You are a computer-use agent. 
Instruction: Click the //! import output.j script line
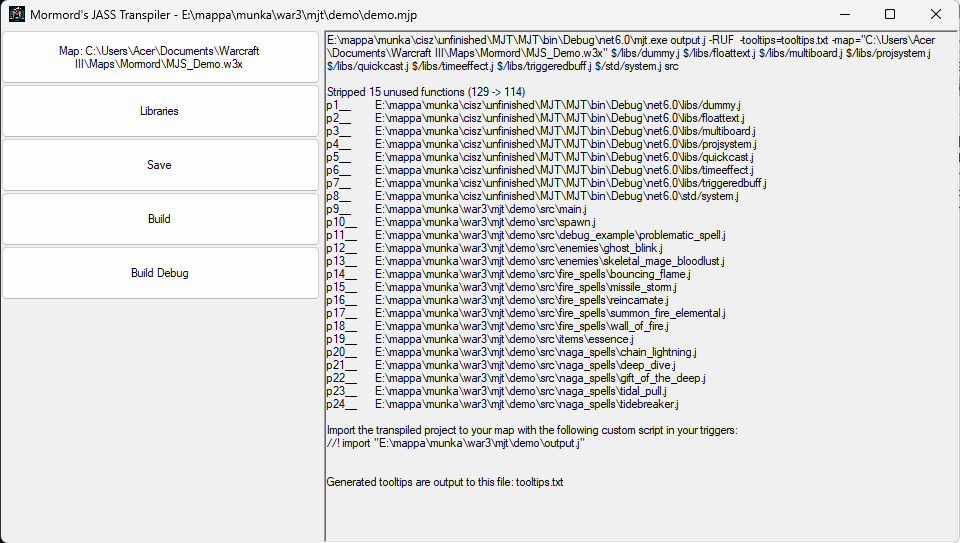[x=456, y=443]
